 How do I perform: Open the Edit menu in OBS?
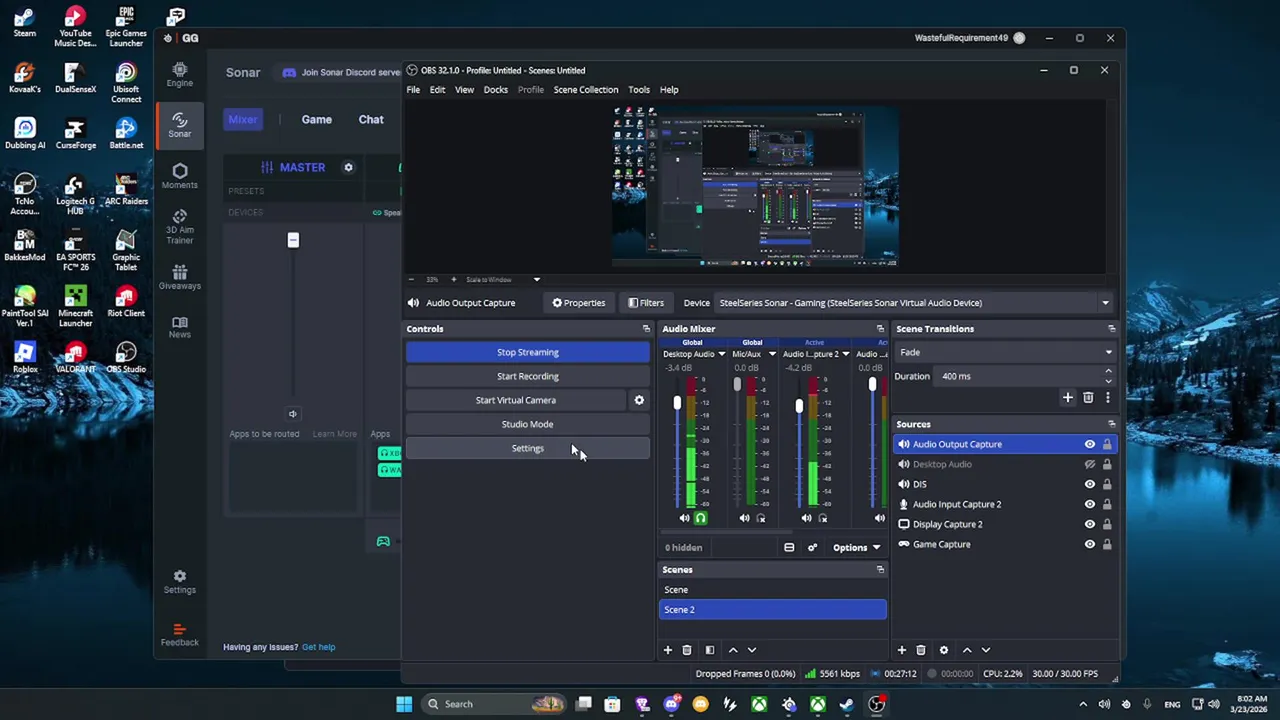click(x=437, y=90)
